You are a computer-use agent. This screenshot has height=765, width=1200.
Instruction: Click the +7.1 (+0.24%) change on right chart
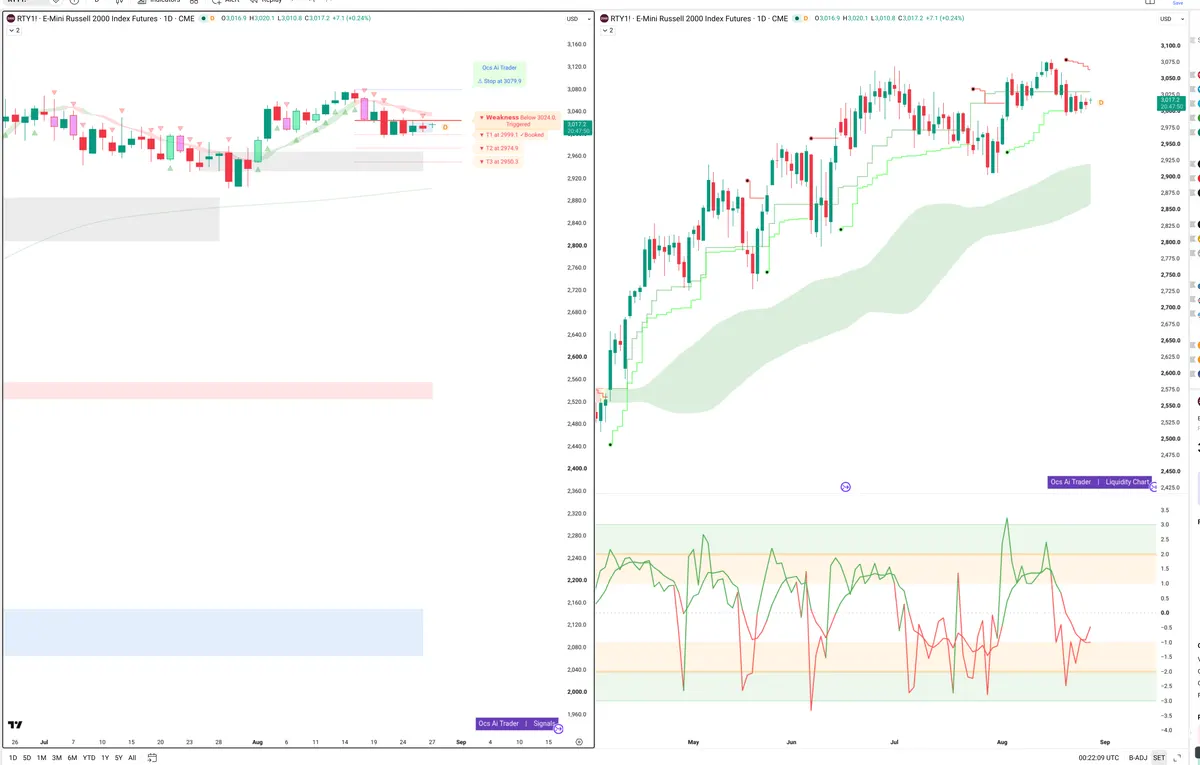(x=947, y=18)
